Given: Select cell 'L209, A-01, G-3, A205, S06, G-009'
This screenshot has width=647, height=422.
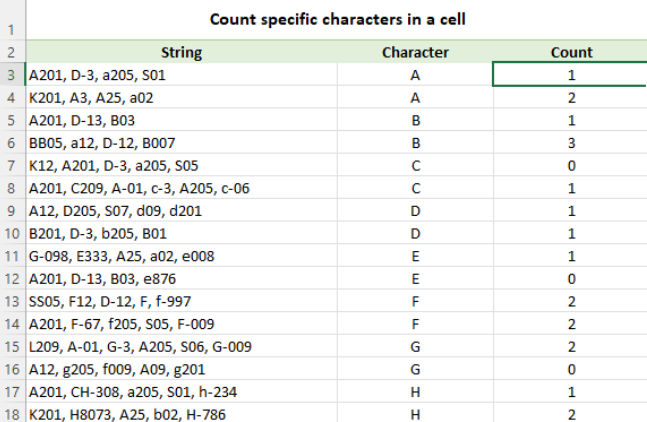Looking at the screenshot, I should pyautogui.click(x=182, y=347).
